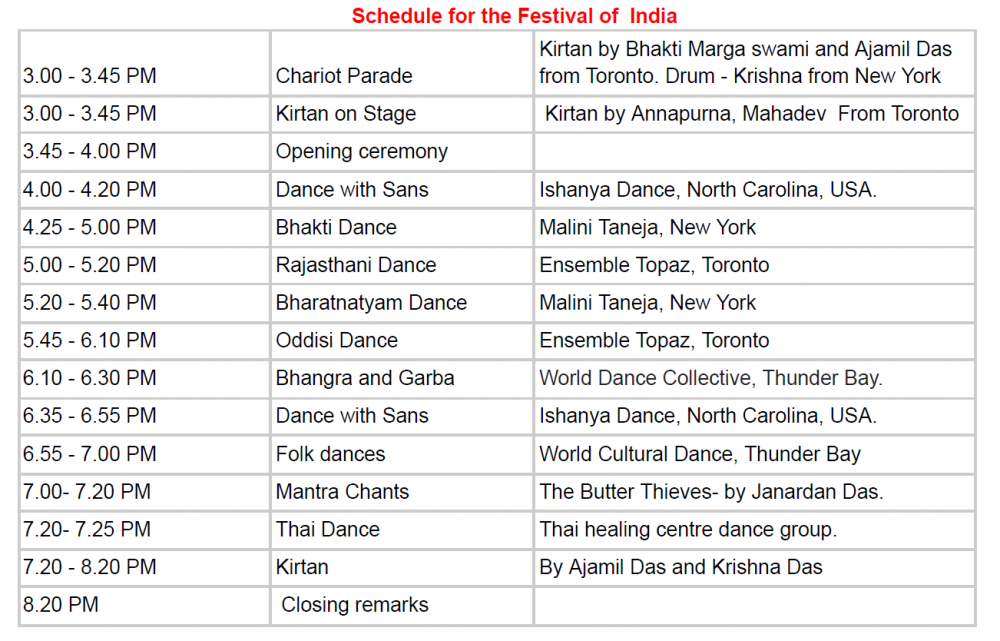1000x641 pixels.
Task: Select the 'Mantra Chants' cell
Action: coord(402,492)
